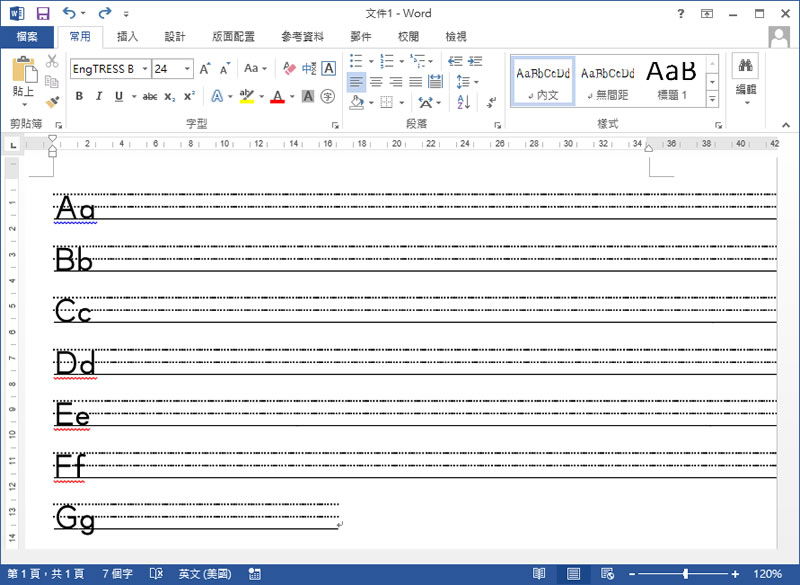Toggle Italic formatting

pyautogui.click(x=98, y=97)
